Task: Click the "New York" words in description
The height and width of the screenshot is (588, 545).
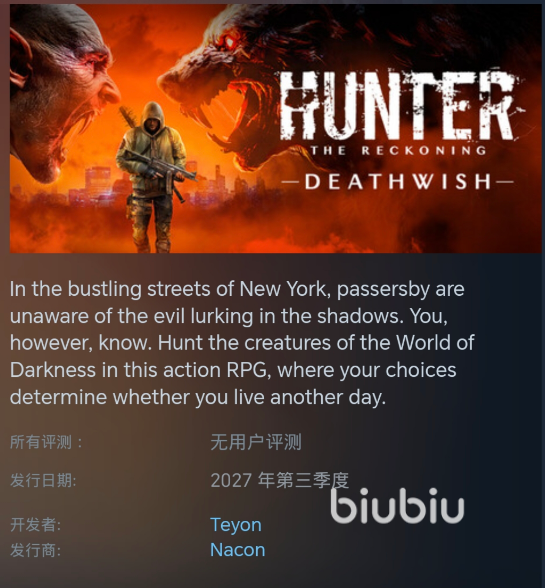Action: click(x=282, y=289)
